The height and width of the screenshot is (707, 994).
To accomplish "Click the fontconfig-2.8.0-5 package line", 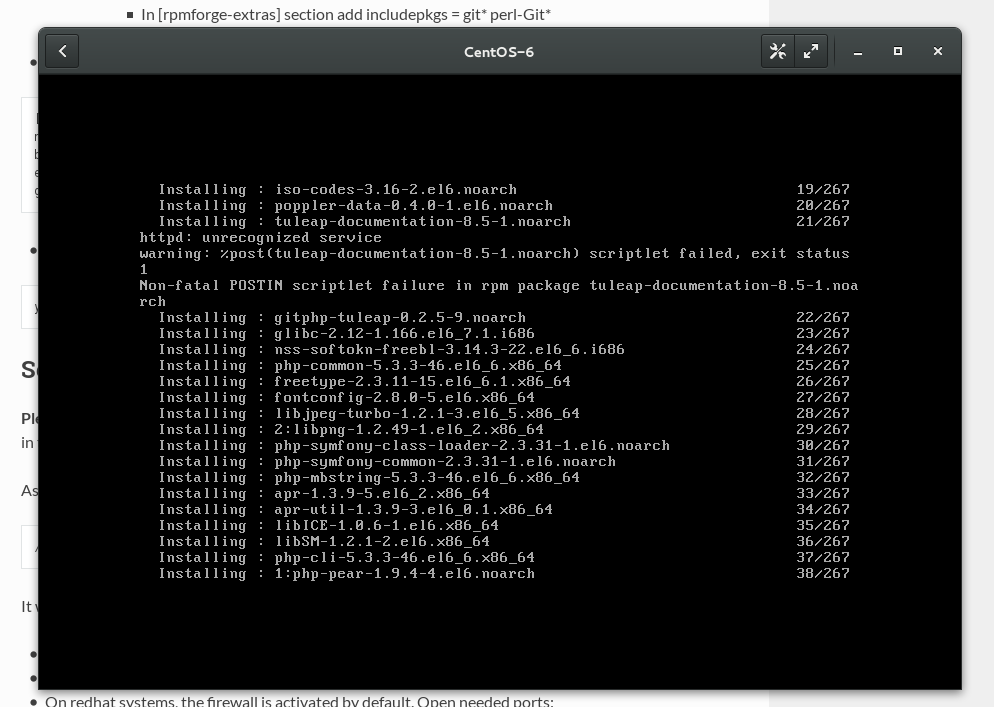I will coord(504,398).
